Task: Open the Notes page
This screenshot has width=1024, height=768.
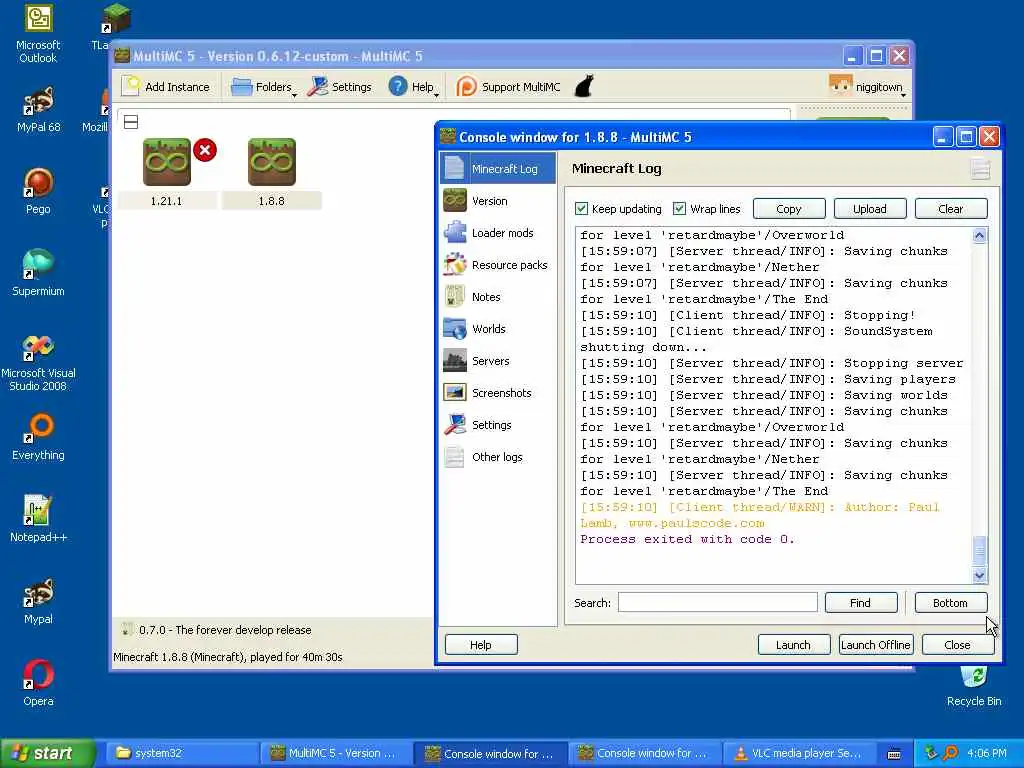Action: tap(498, 296)
